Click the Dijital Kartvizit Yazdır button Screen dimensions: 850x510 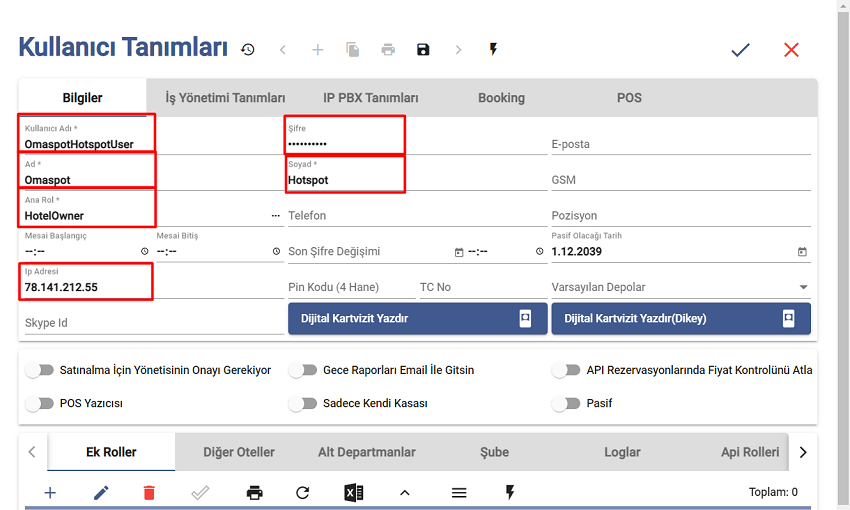[416, 318]
